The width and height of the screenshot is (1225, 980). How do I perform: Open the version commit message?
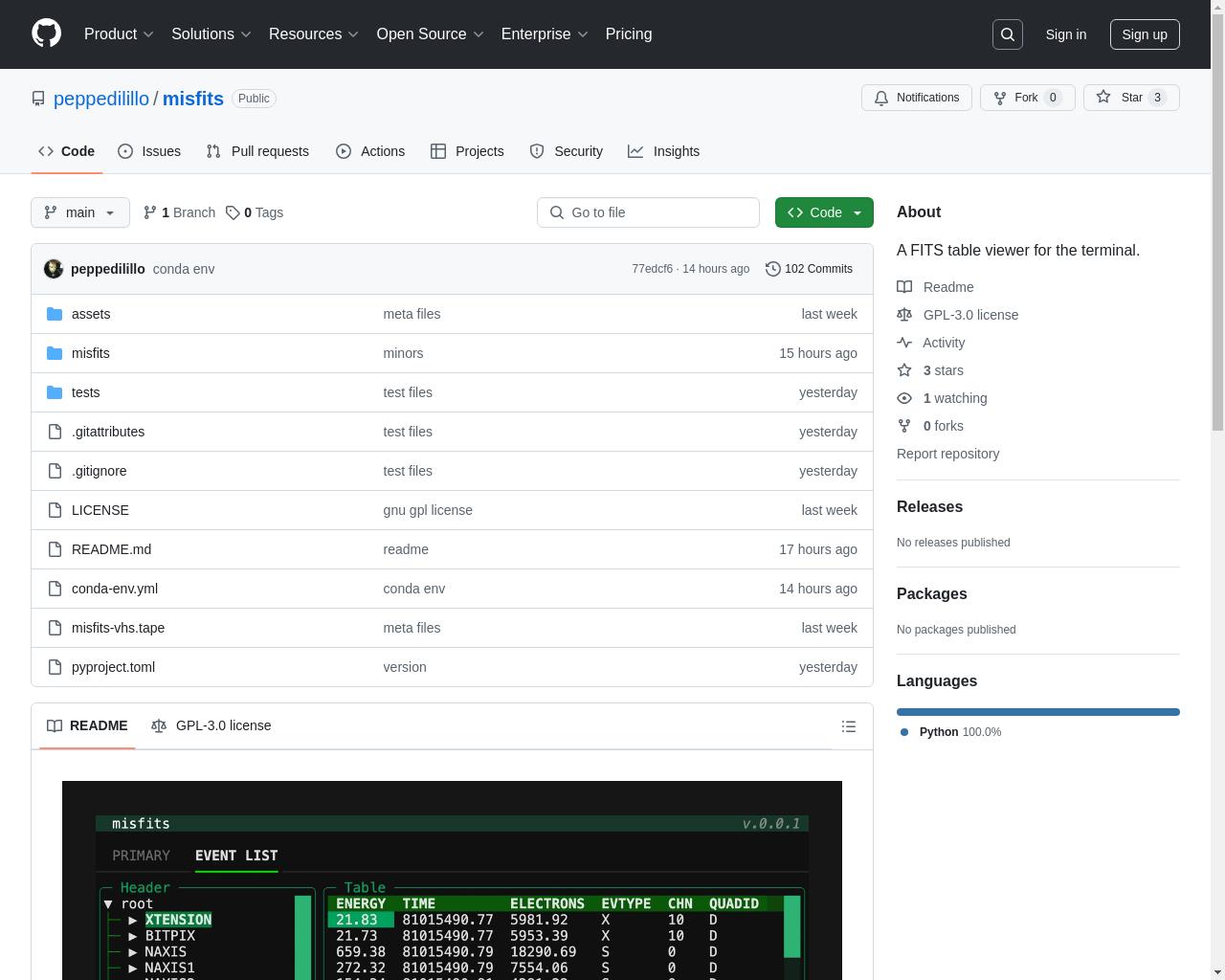[405, 667]
